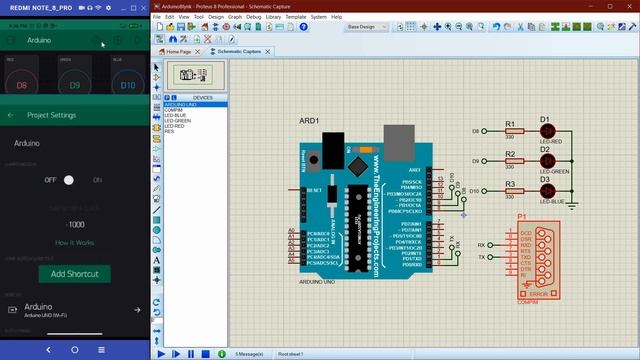Click the Undo arrow icon

click(496, 27)
